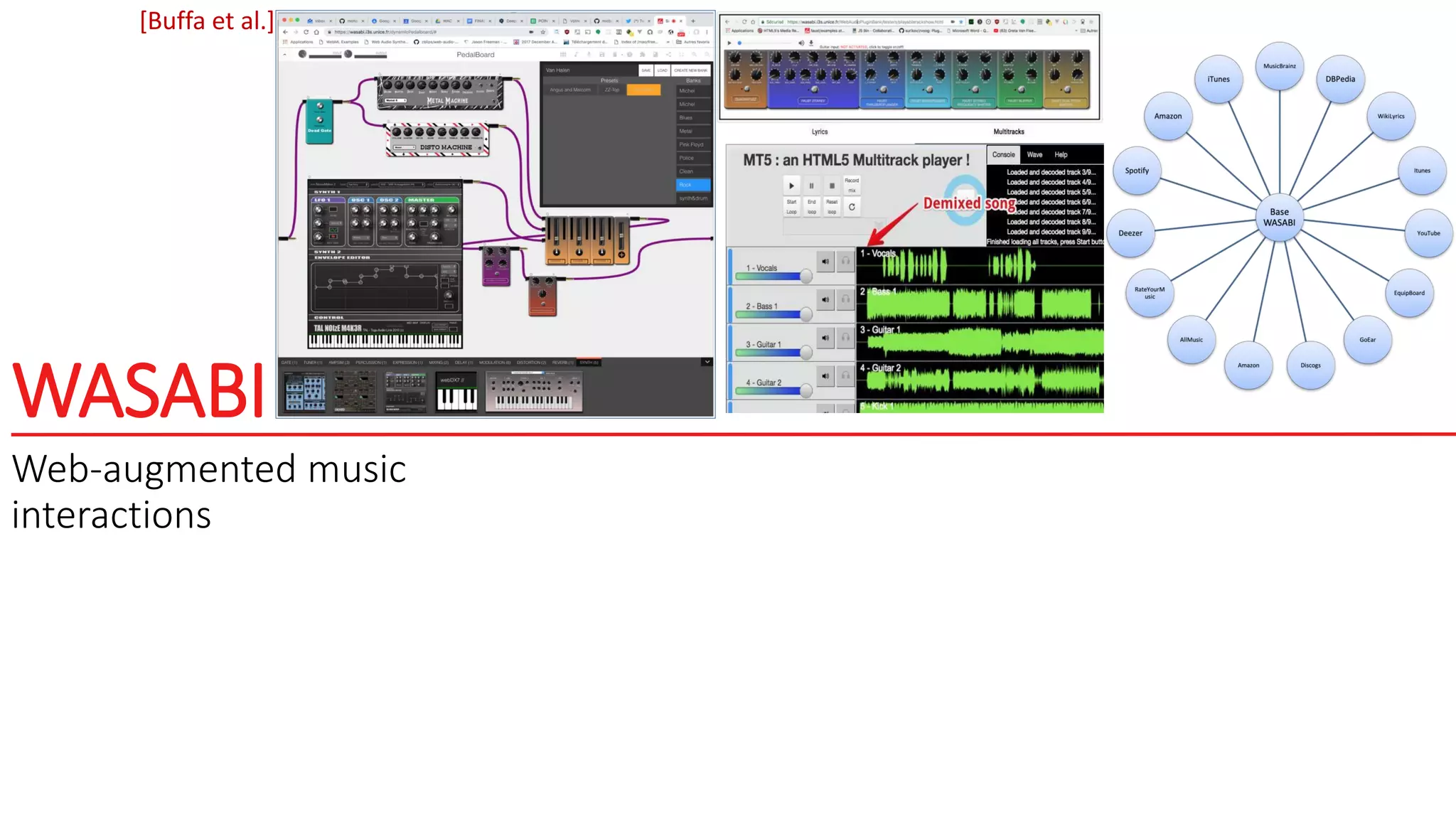Open the GATE (1) plugin category tab

pyautogui.click(x=289, y=363)
